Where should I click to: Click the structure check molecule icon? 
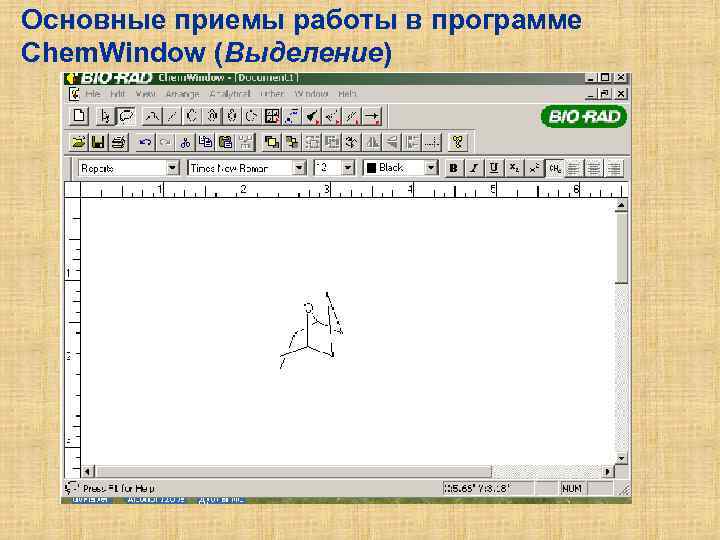(x=458, y=142)
